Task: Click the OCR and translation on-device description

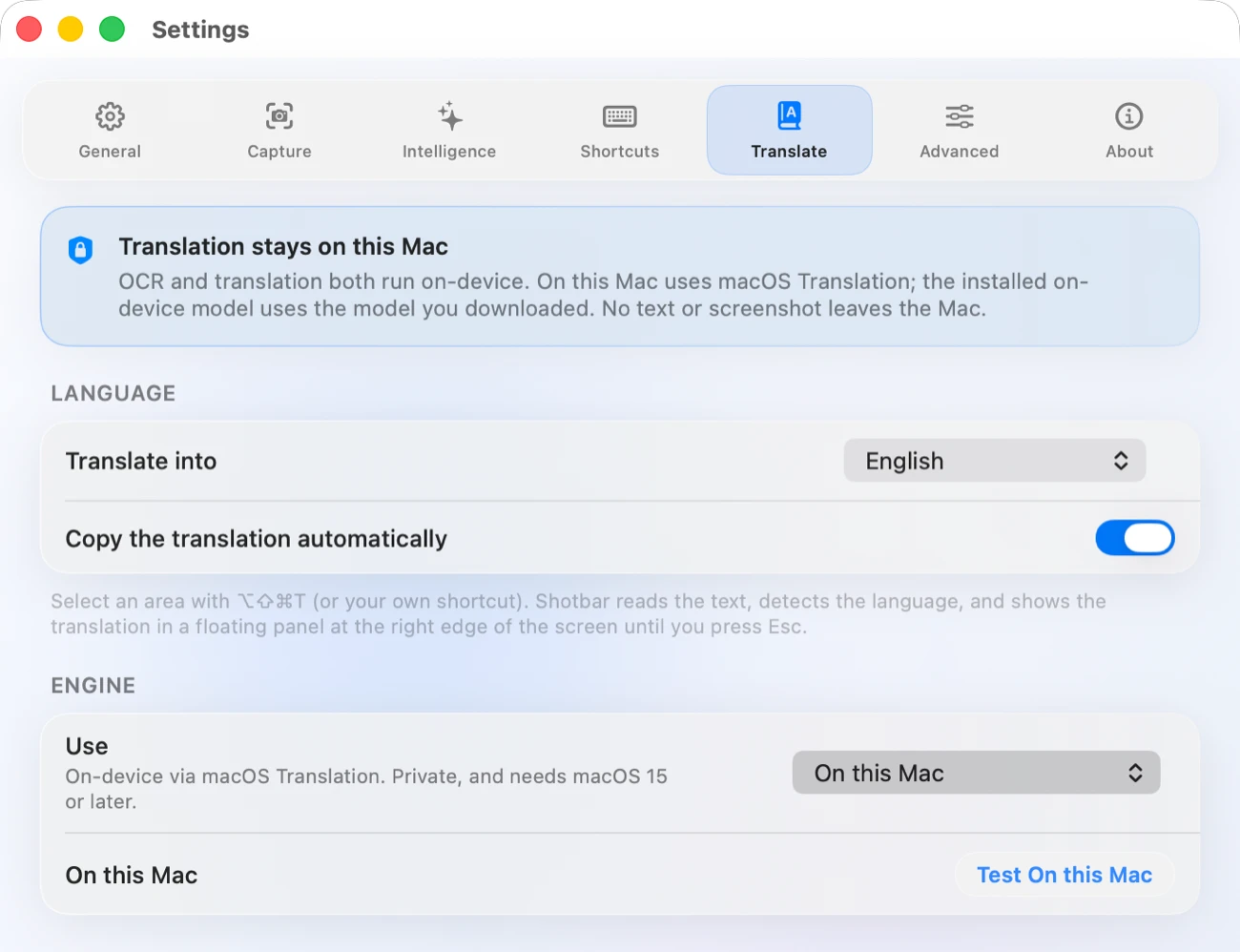Action: [x=603, y=295]
